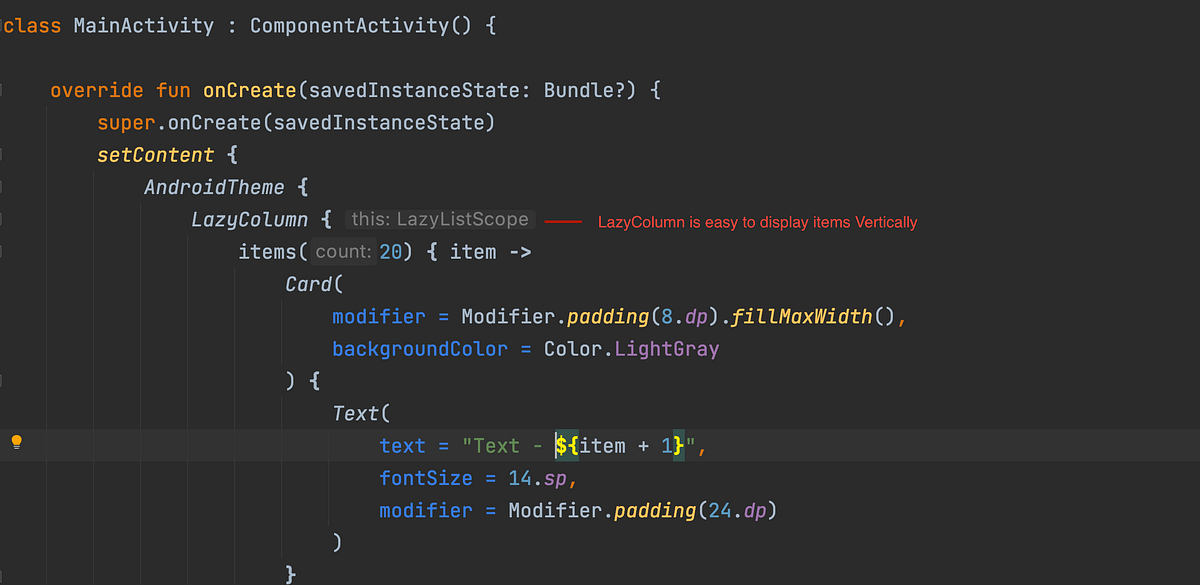Image resolution: width=1200 pixels, height=585 pixels.
Task: Click the fontSize parameter label
Action: [426, 478]
